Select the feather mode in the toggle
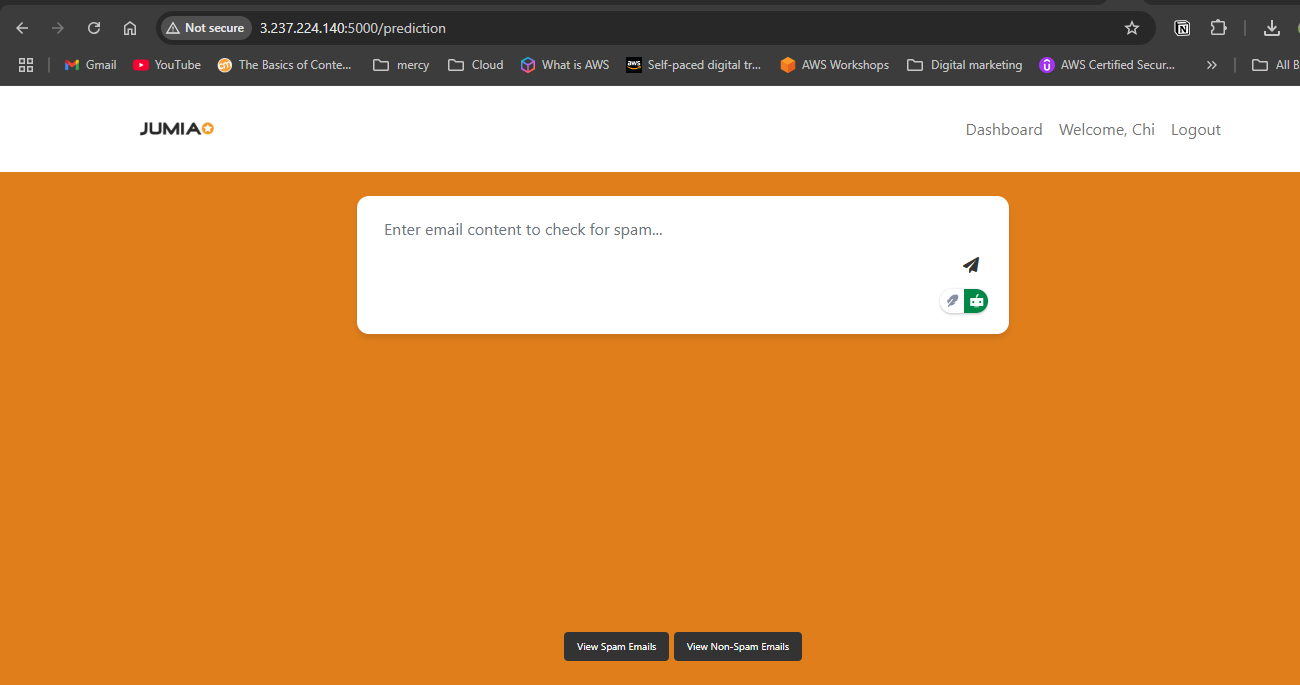1300x685 pixels. click(x=953, y=301)
